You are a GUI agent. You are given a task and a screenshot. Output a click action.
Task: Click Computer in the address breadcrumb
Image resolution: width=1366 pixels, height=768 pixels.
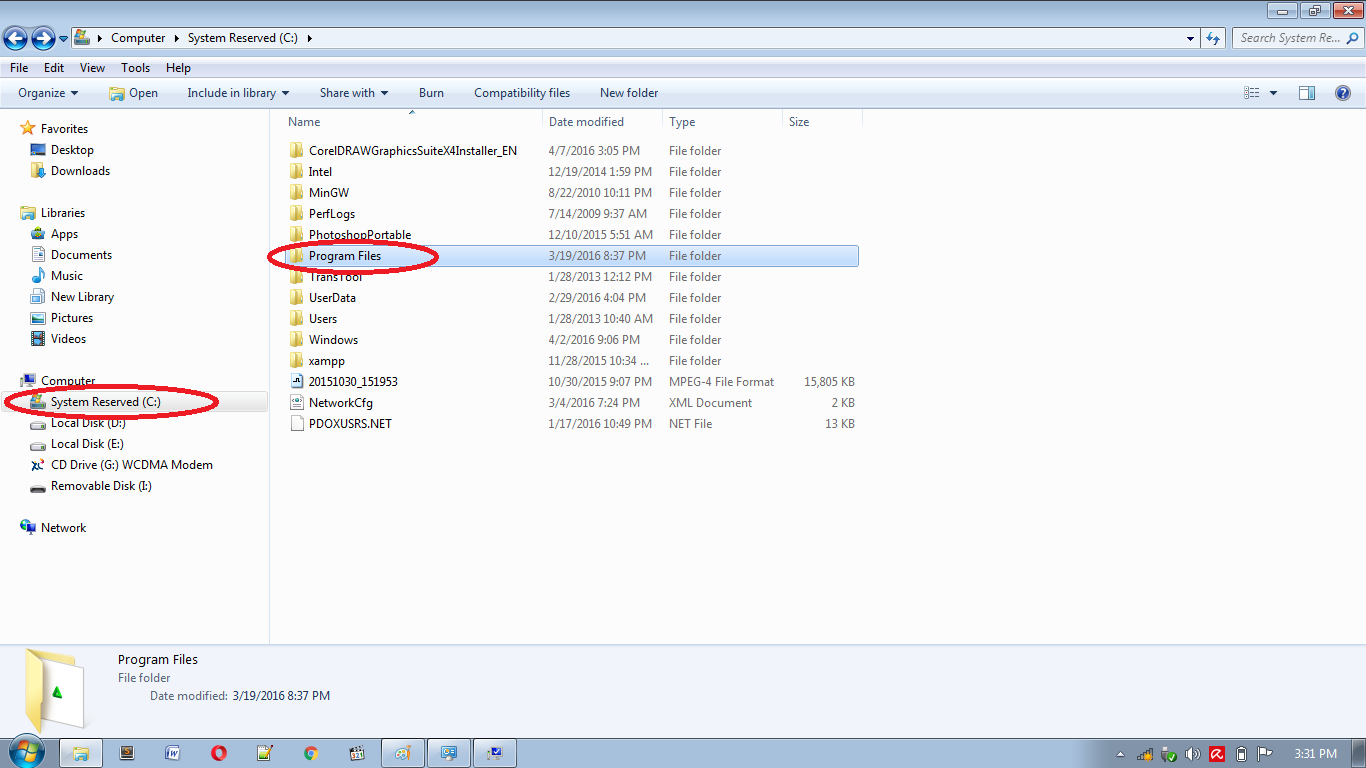pos(138,38)
